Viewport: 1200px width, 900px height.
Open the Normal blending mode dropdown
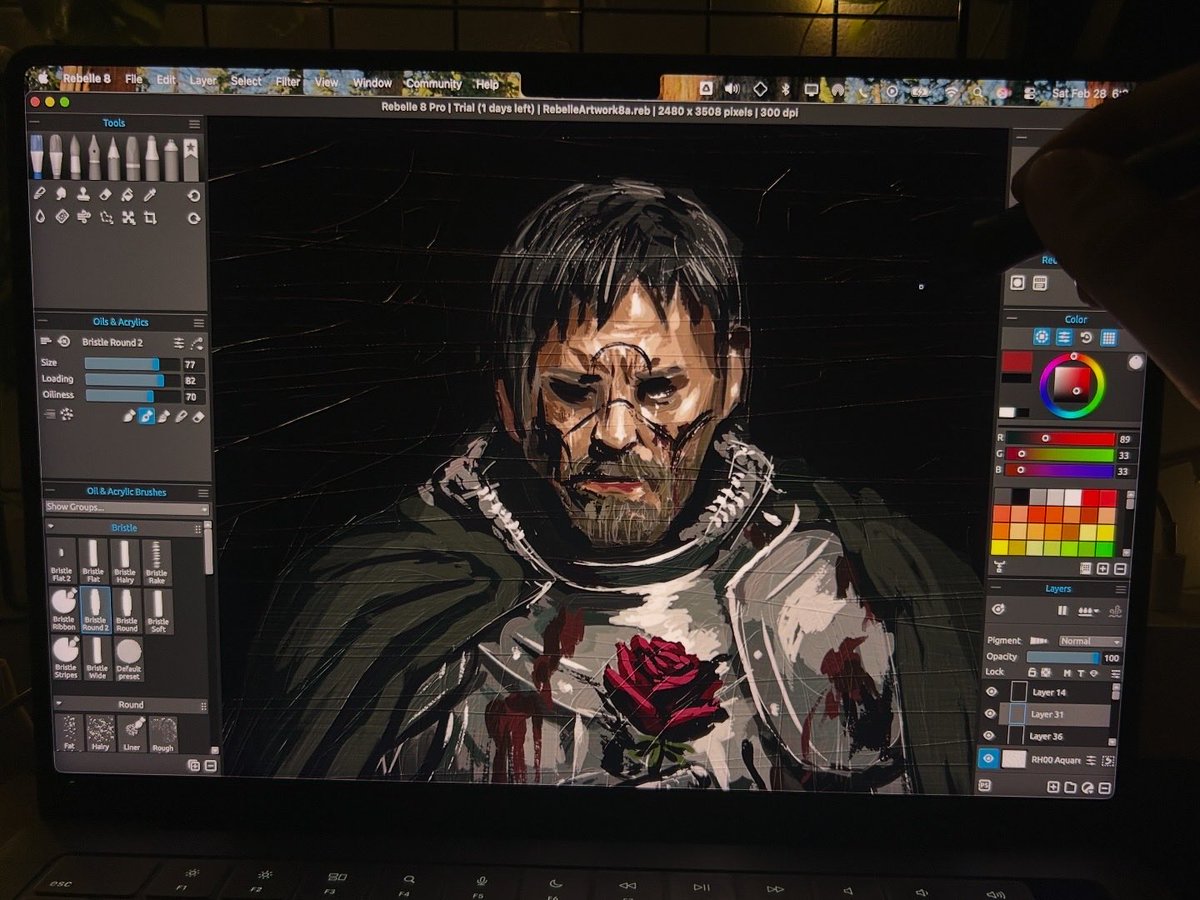(x=1091, y=641)
